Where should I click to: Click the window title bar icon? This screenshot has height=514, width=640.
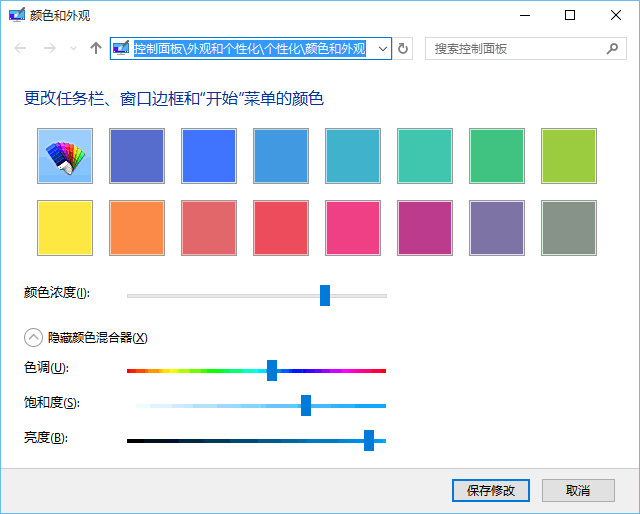tap(14, 15)
